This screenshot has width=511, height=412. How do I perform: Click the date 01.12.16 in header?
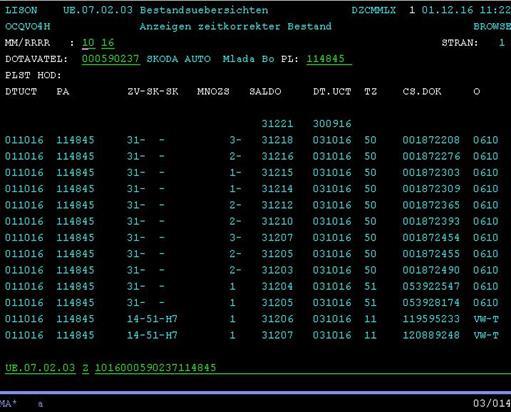[x=447, y=10]
